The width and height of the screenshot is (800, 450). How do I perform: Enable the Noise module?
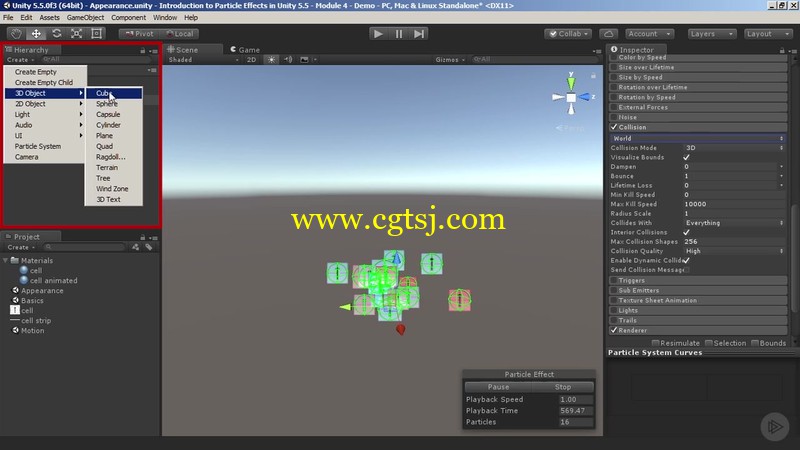coord(614,117)
